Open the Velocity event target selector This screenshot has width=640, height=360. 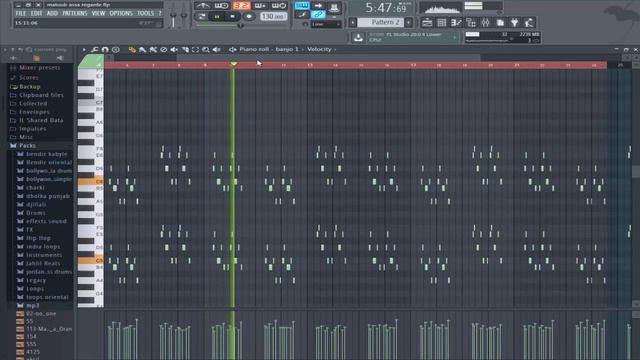[x=319, y=49]
